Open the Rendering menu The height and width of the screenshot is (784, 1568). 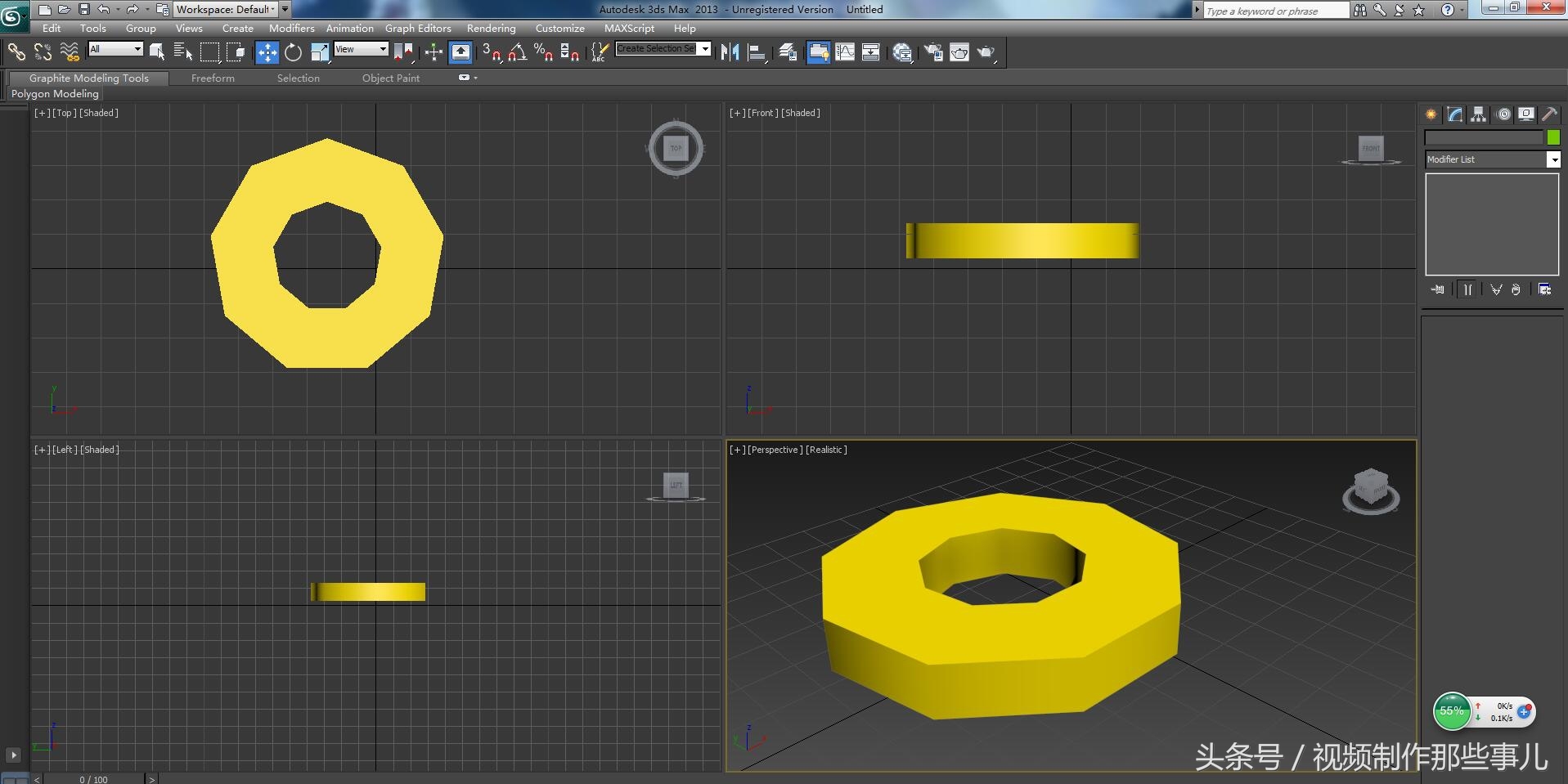pos(491,29)
